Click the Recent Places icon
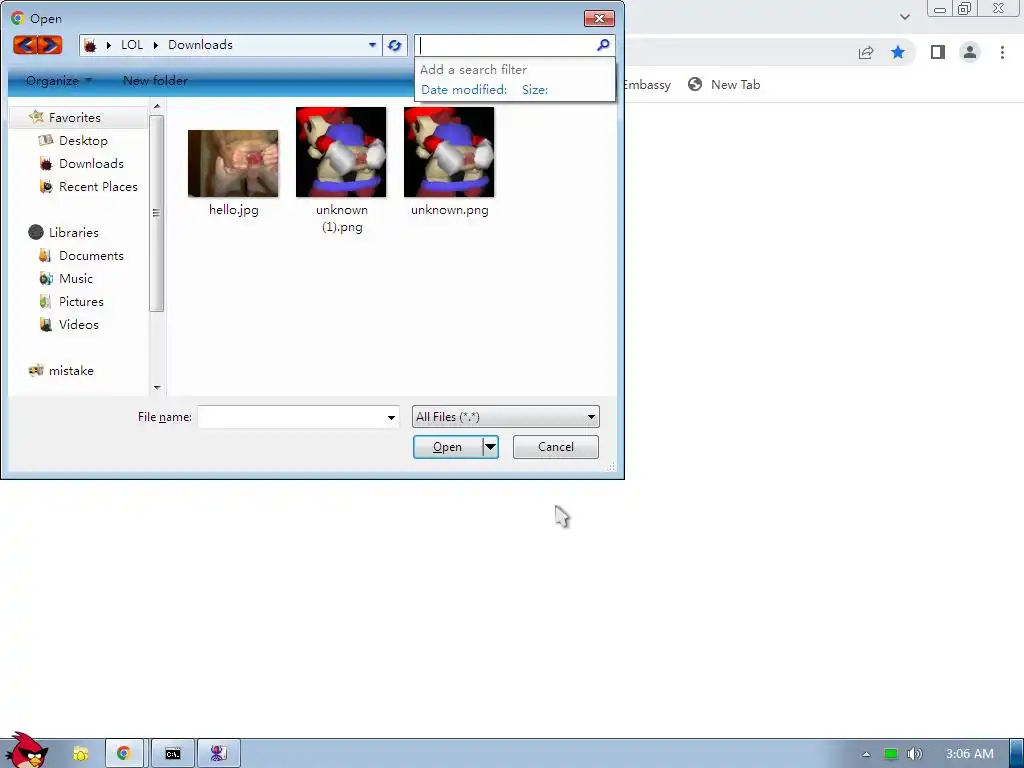 (45, 186)
